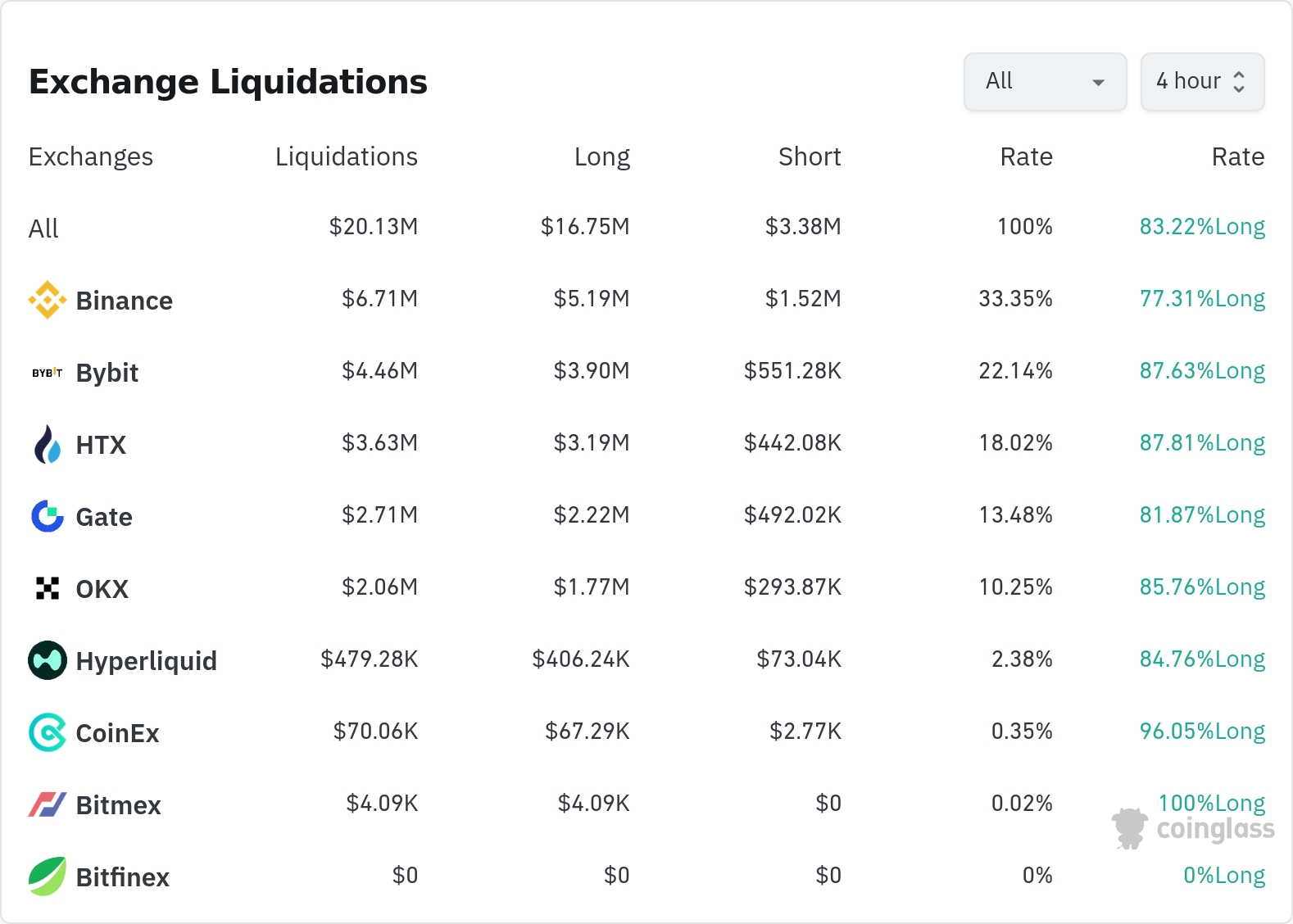Click the Bybit logo icon

pos(48,373)
